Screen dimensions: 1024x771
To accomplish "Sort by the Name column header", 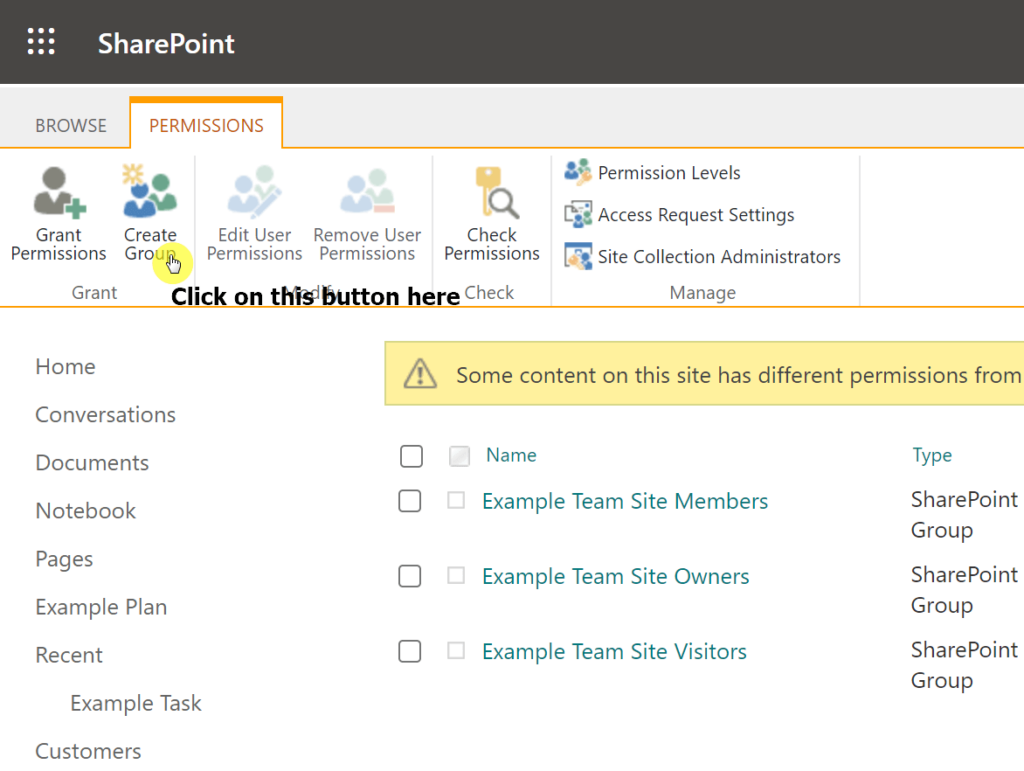I will [x=511, y=455].
